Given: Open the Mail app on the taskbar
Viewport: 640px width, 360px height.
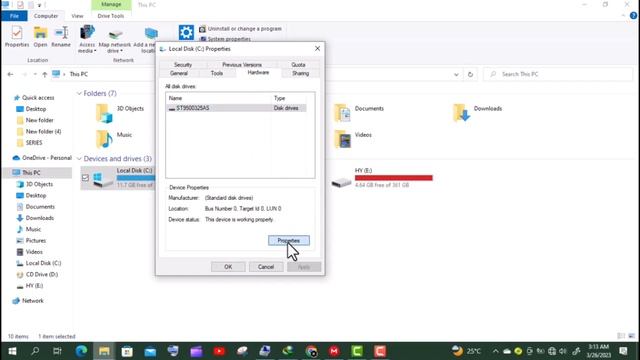Looking at the screenshot, I should point(150,351).
